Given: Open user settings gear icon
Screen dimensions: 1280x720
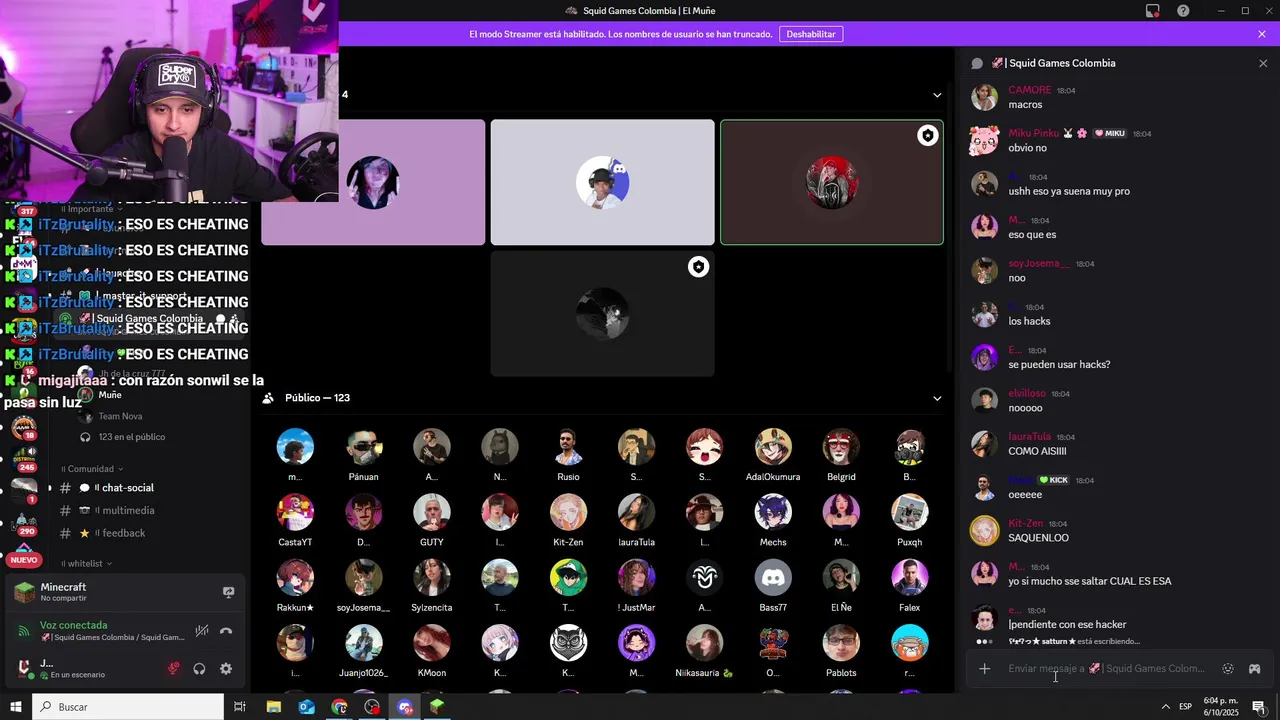Looking at the screenshot, I should click(x=226, y=669).
